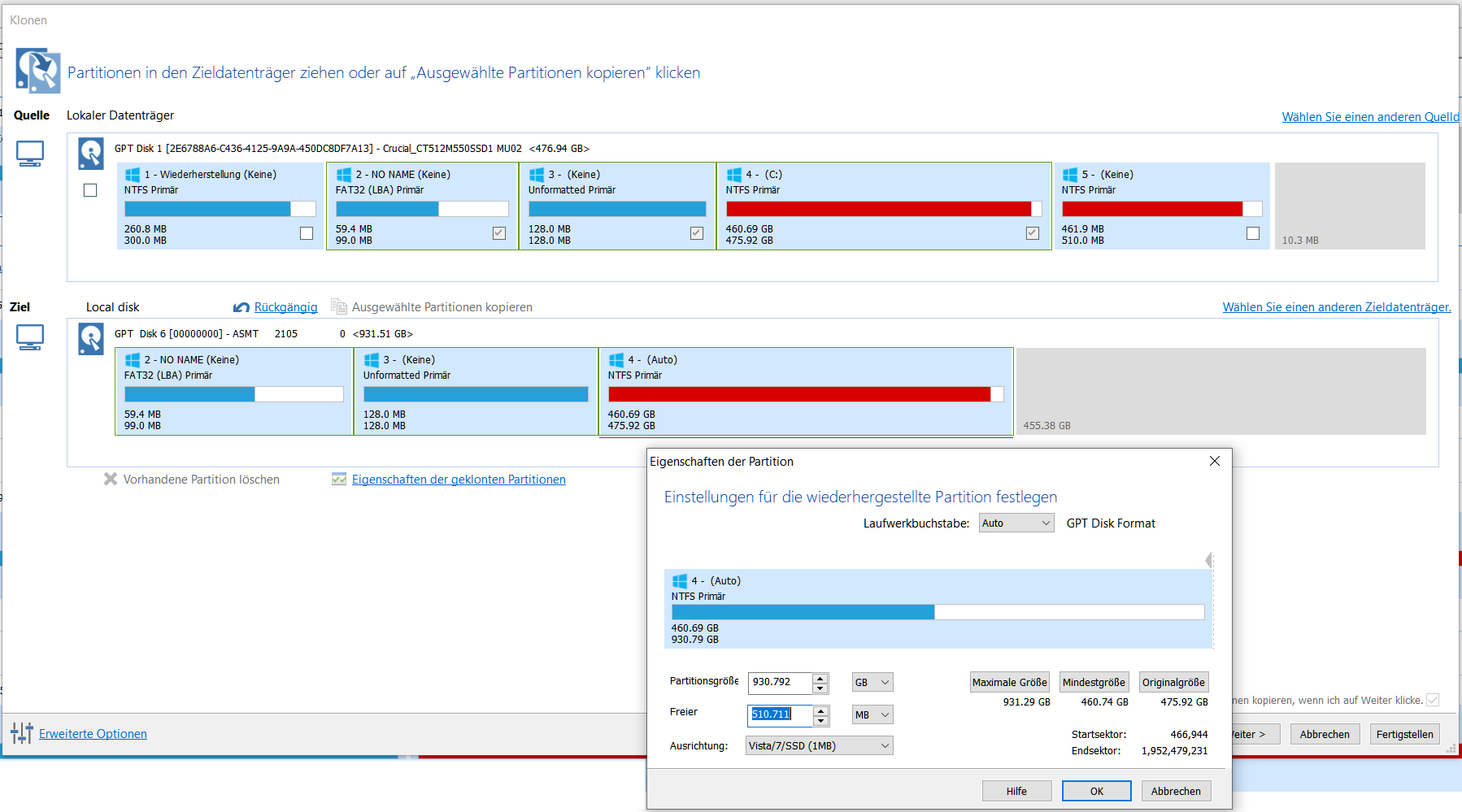The width and height of the screenshot is (1462, 812).
Task: Uncheck partition 2 NO NAME checkbox
Action: [x=499, y=233]
